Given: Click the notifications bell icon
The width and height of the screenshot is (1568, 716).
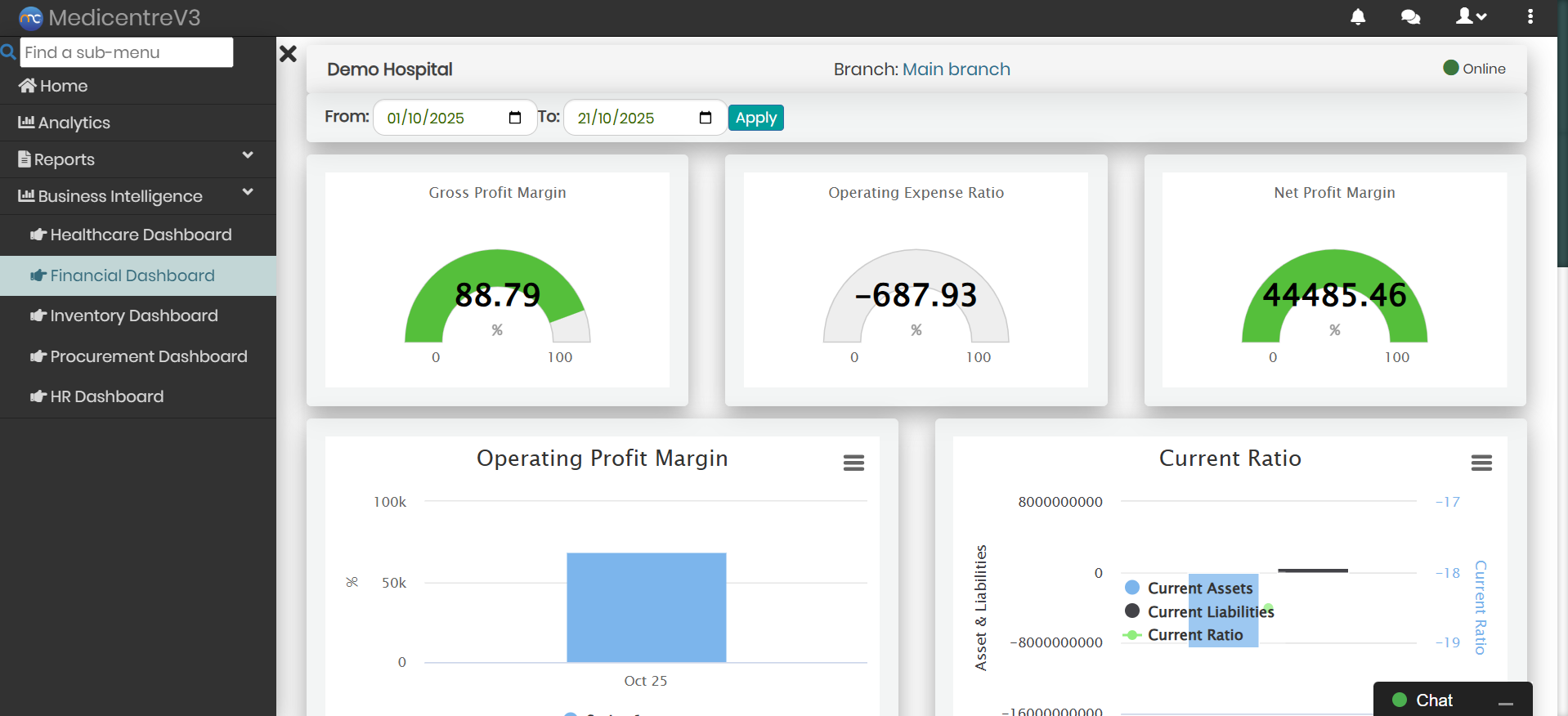Looking at the screenshot, I should [1358, 17].
